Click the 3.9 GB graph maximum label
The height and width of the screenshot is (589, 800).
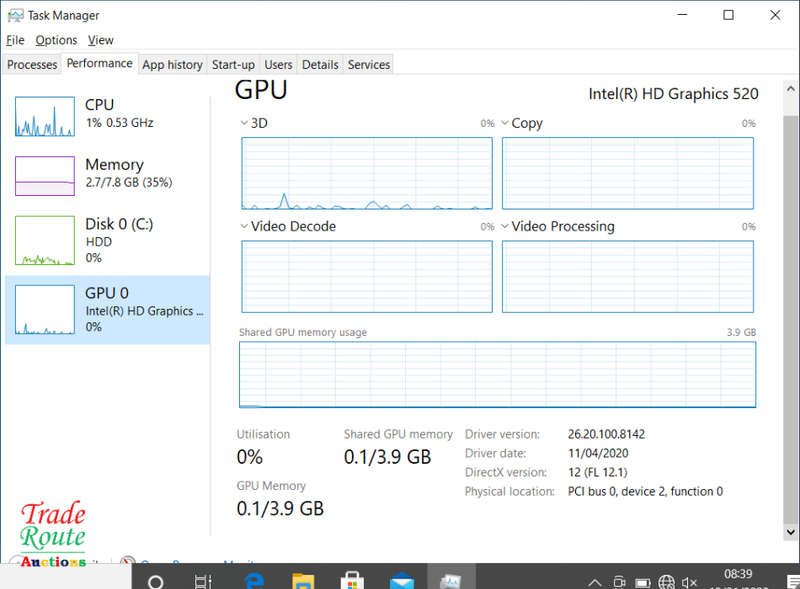tap(741, 332)
